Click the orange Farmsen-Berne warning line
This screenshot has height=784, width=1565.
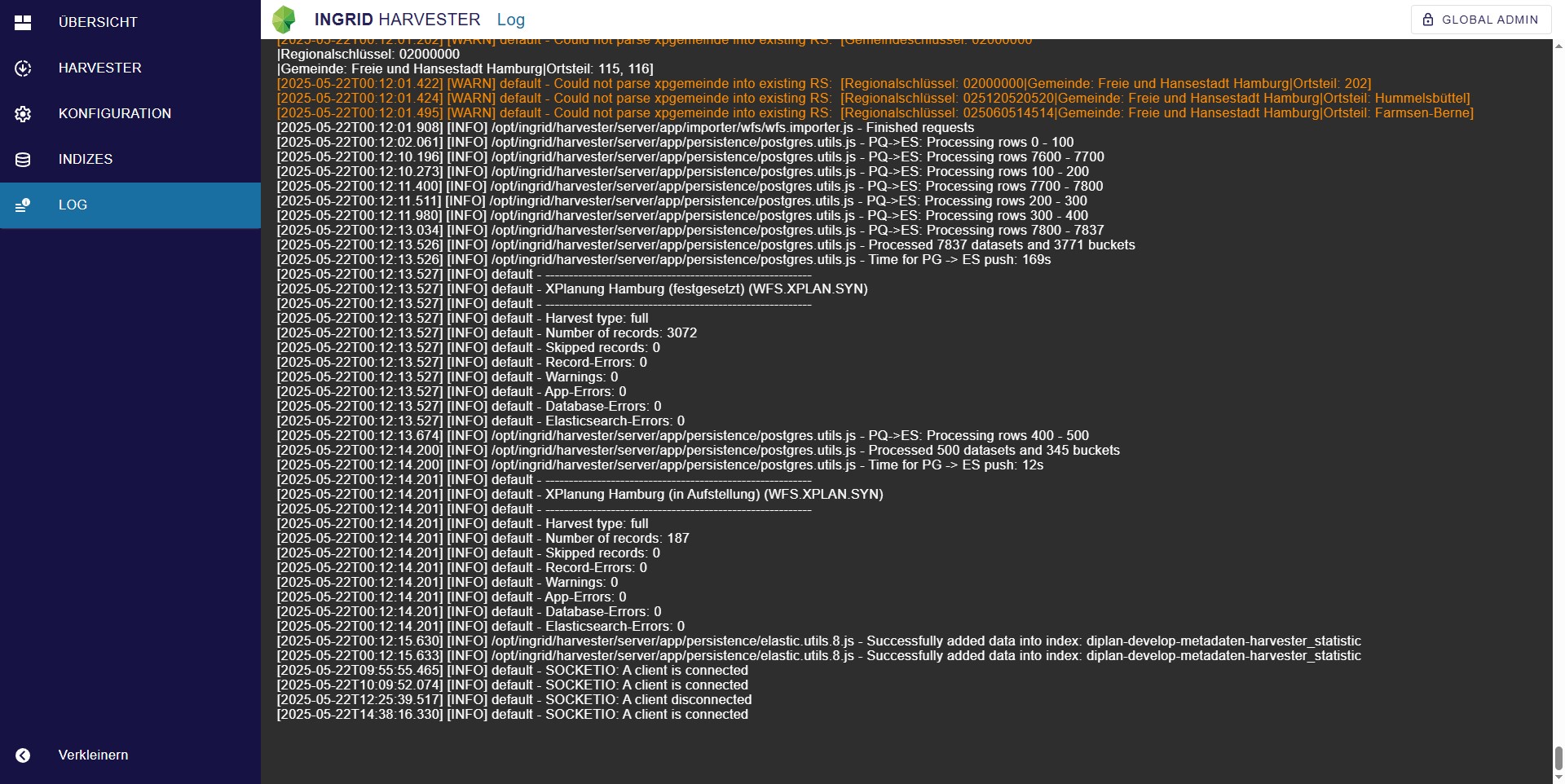(x=875, y=113)
